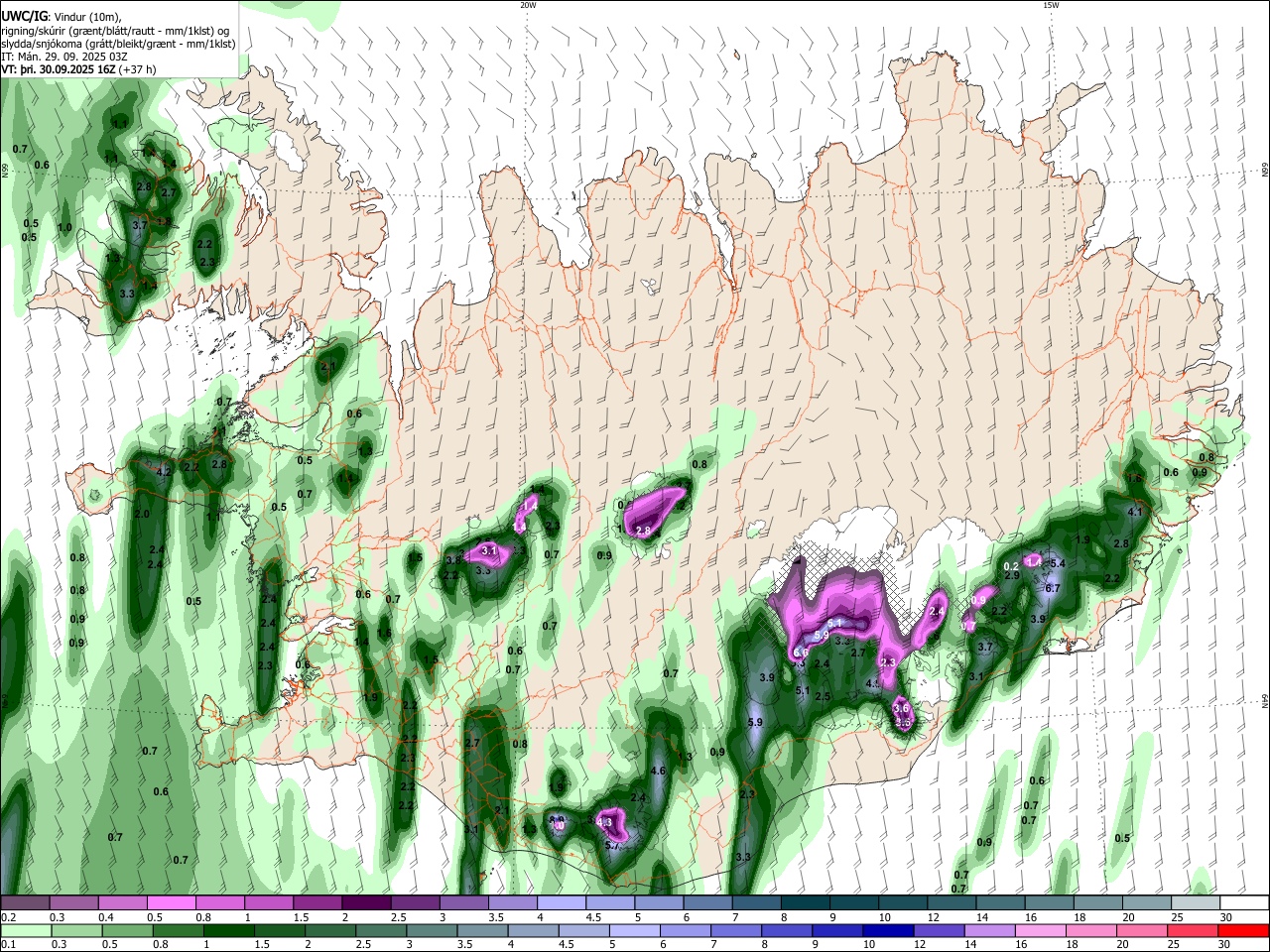The image size is (1270, 952).
Task: Click the 5.4 precipitation value on the map
Action: [x=1058, y=563]
